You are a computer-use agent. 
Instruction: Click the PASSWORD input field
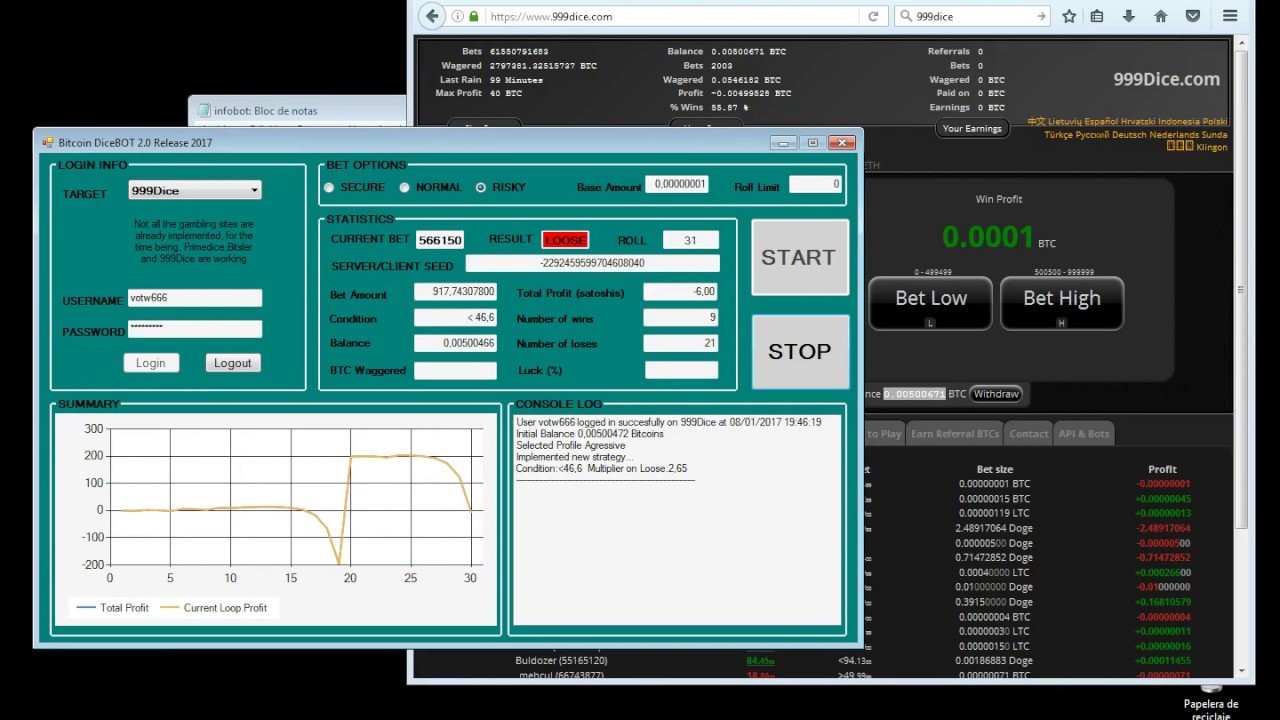[x=195, y=329]
